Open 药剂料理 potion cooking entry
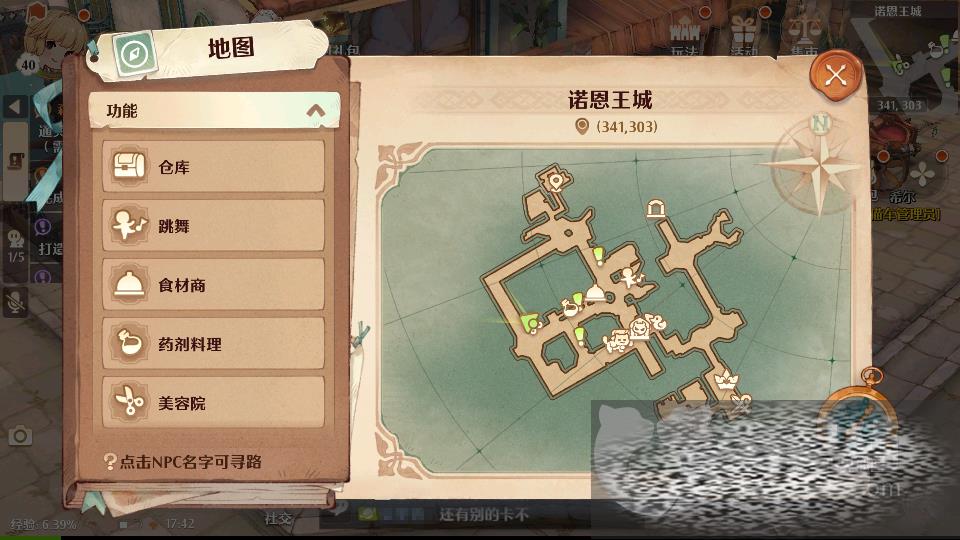 [213, 344]
